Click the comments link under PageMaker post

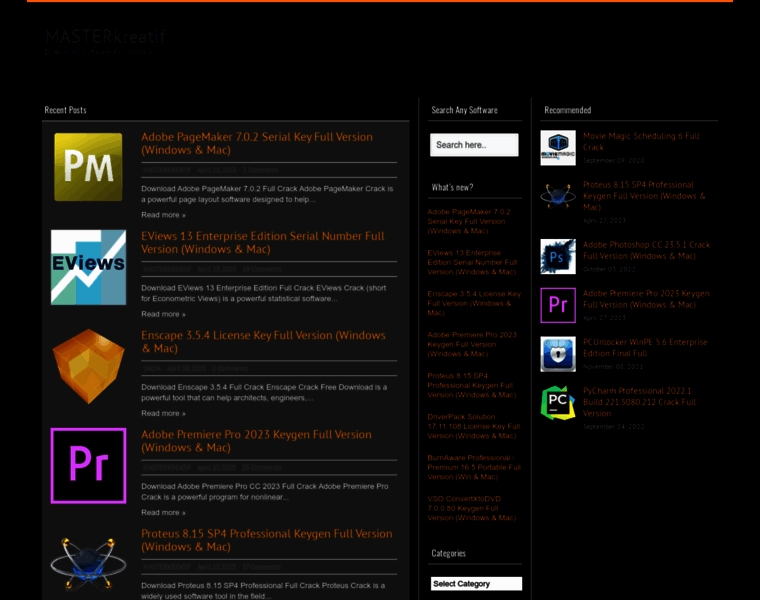tap(261, 170)
